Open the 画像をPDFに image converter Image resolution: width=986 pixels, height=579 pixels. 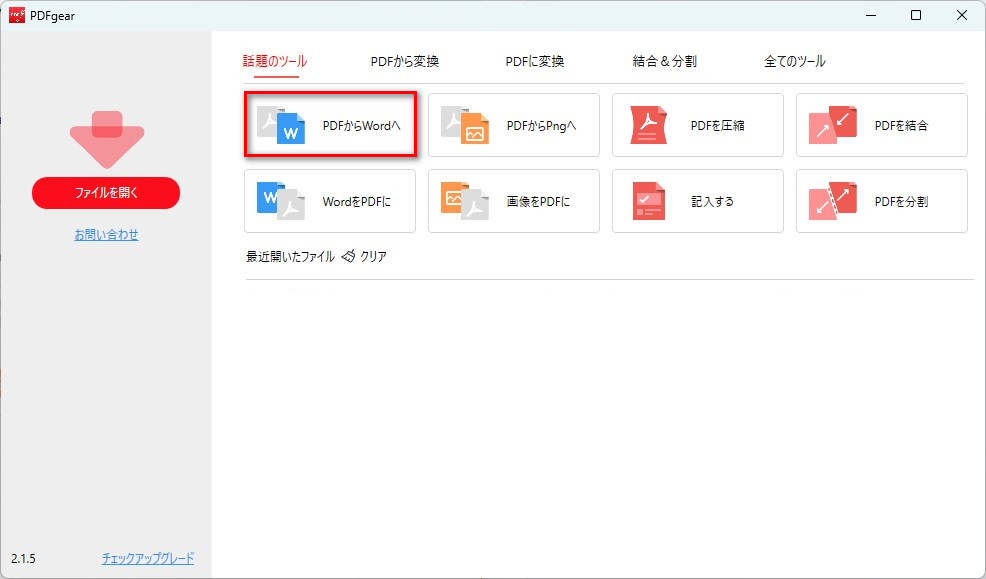click(513, 200)
